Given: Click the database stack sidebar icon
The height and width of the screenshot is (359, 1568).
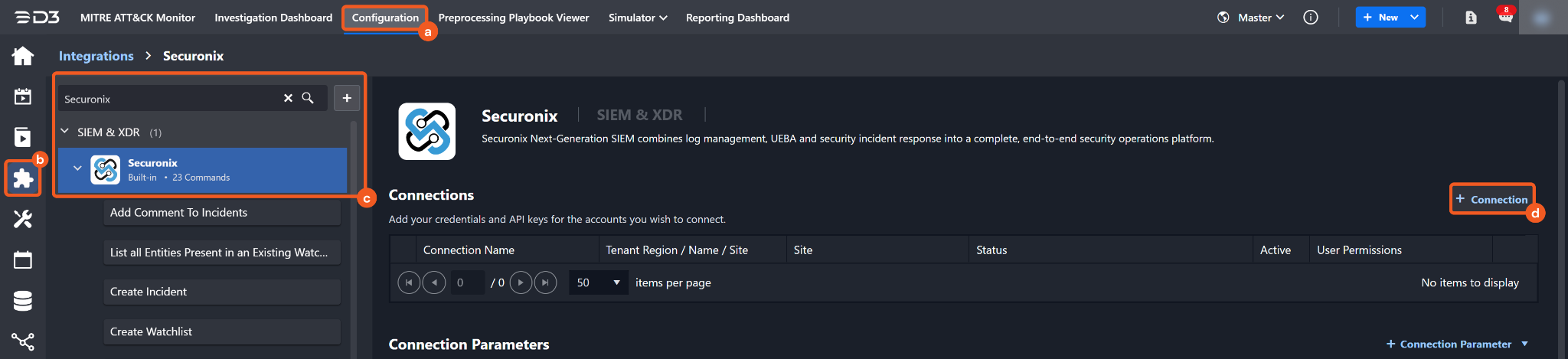Looking at the screenshot, I should 23,301.
